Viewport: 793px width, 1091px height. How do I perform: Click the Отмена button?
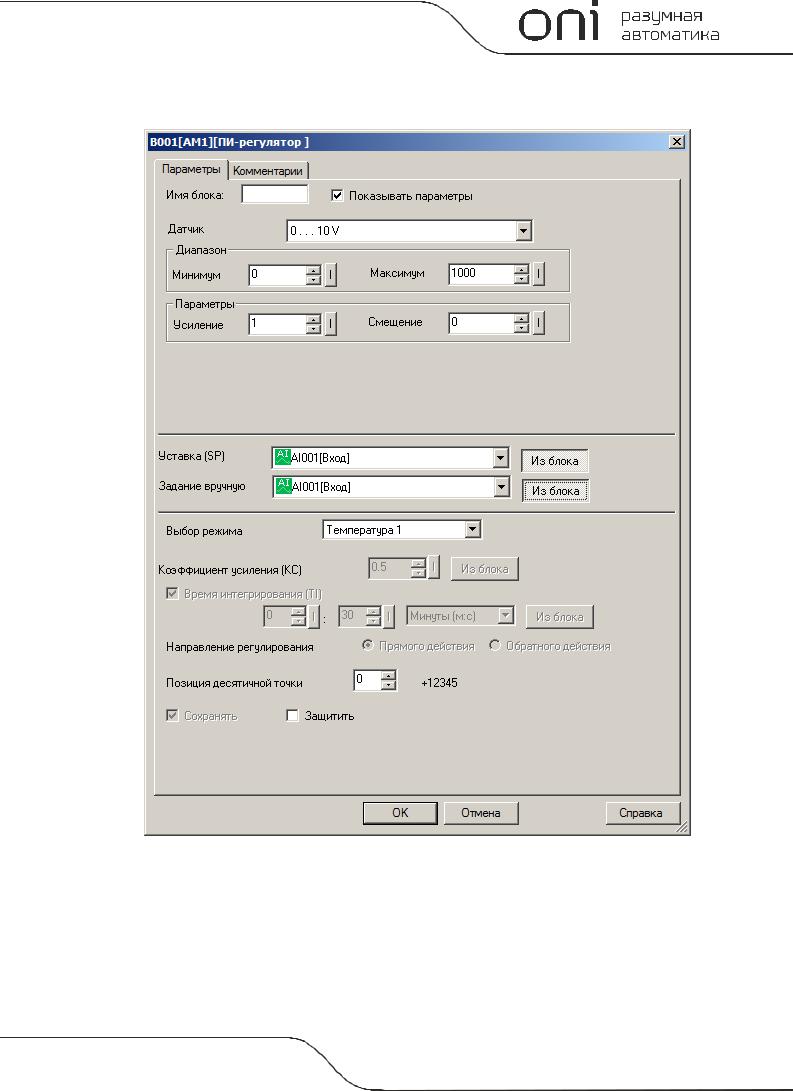point(481,813)
